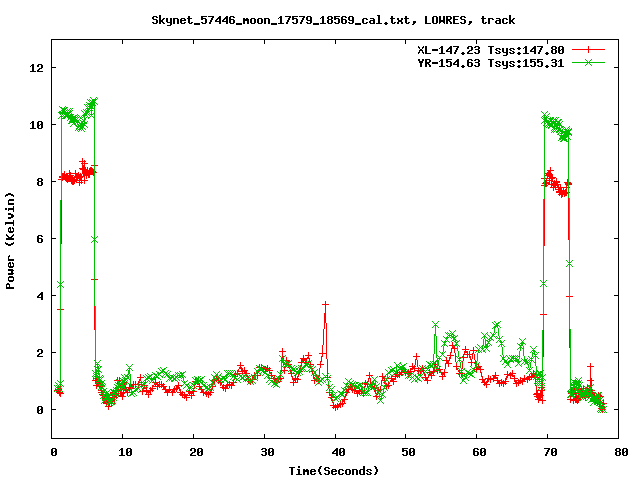Click the Time(Seconds) axis label
Viewport: 640px width, 480px height.
tap(334, 471)
